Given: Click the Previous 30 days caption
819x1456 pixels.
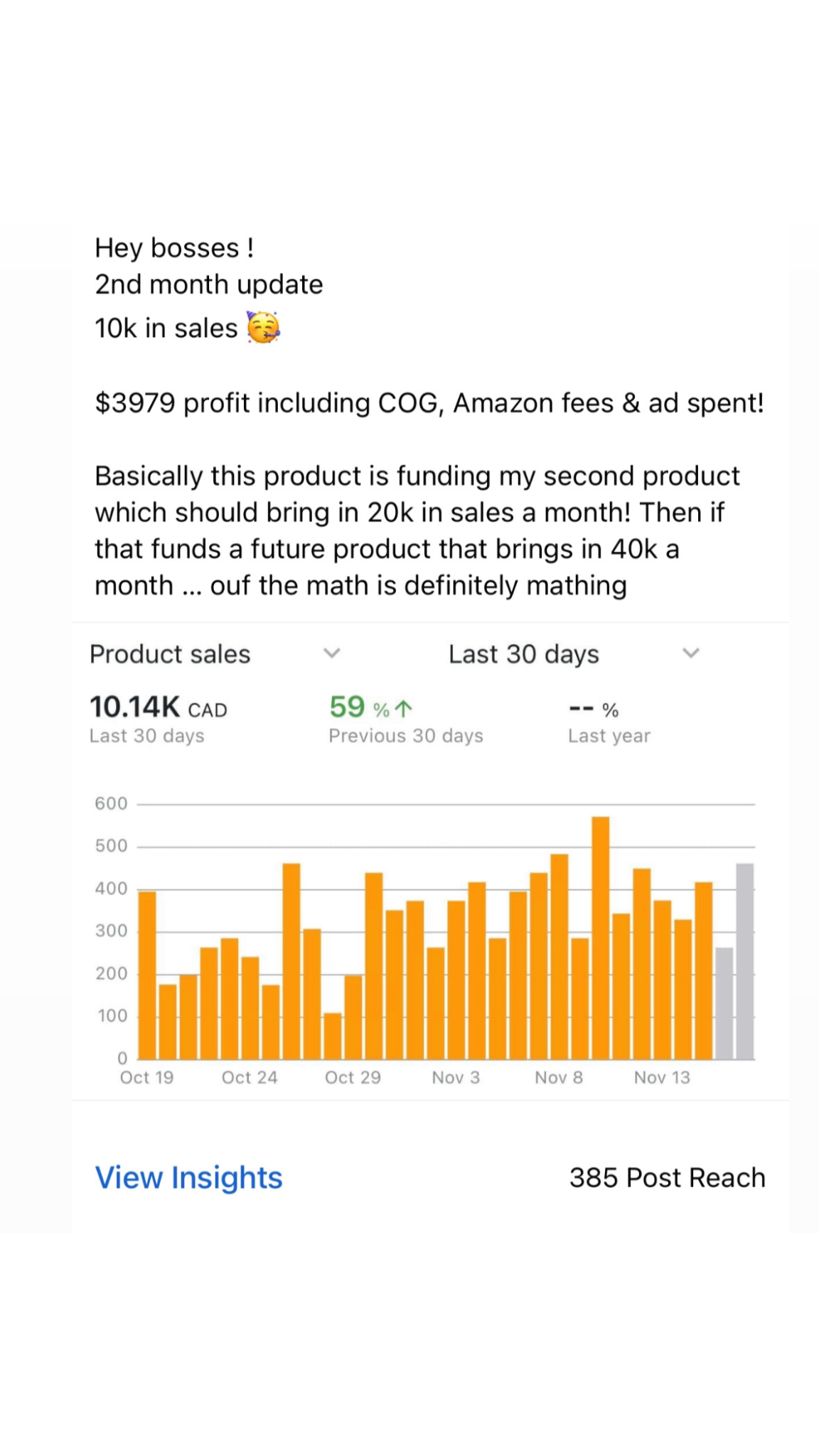Looking at the screenshot, I should [405, 736].
